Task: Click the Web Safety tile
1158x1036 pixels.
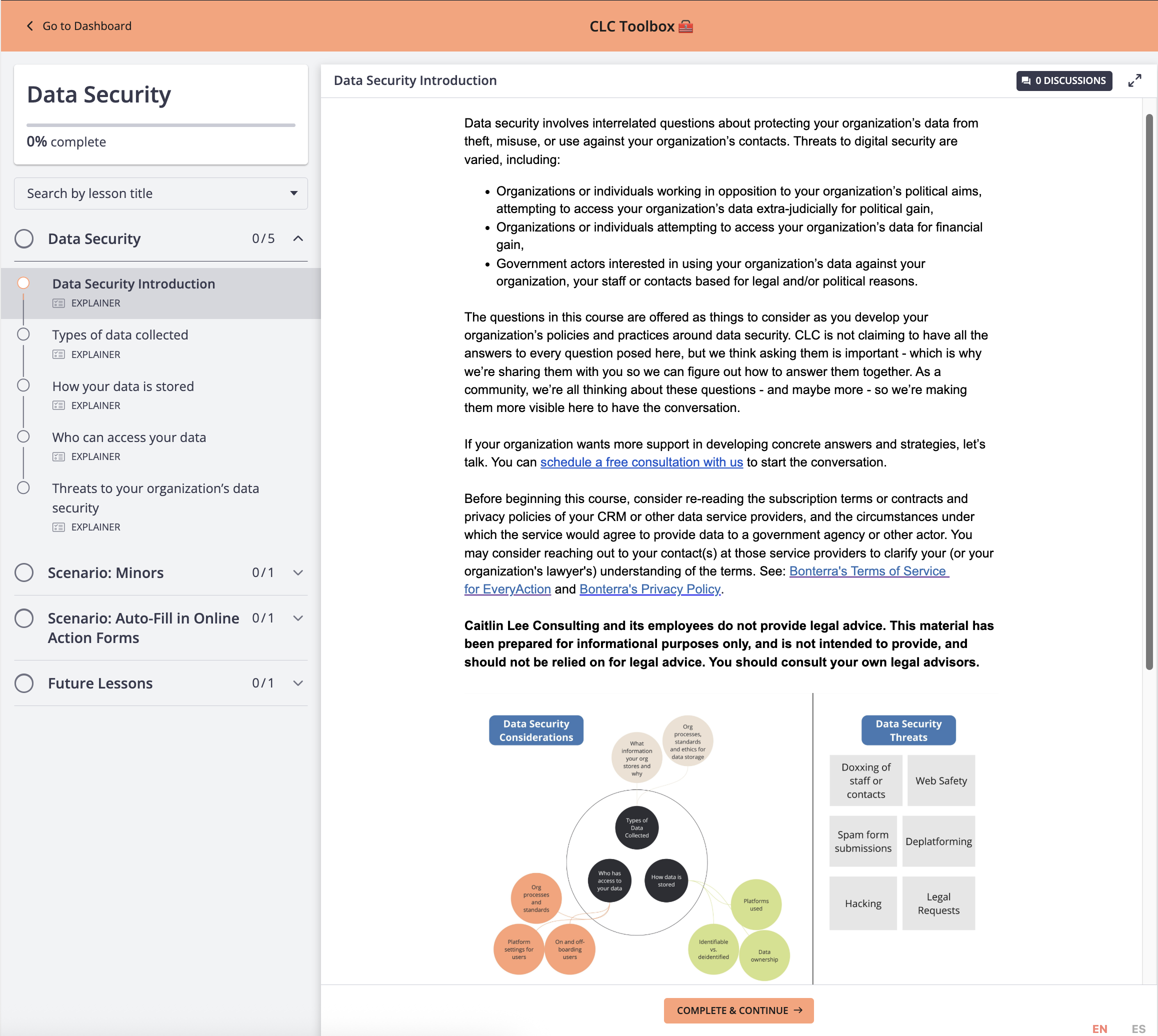Action: click(x=940, y=780)
